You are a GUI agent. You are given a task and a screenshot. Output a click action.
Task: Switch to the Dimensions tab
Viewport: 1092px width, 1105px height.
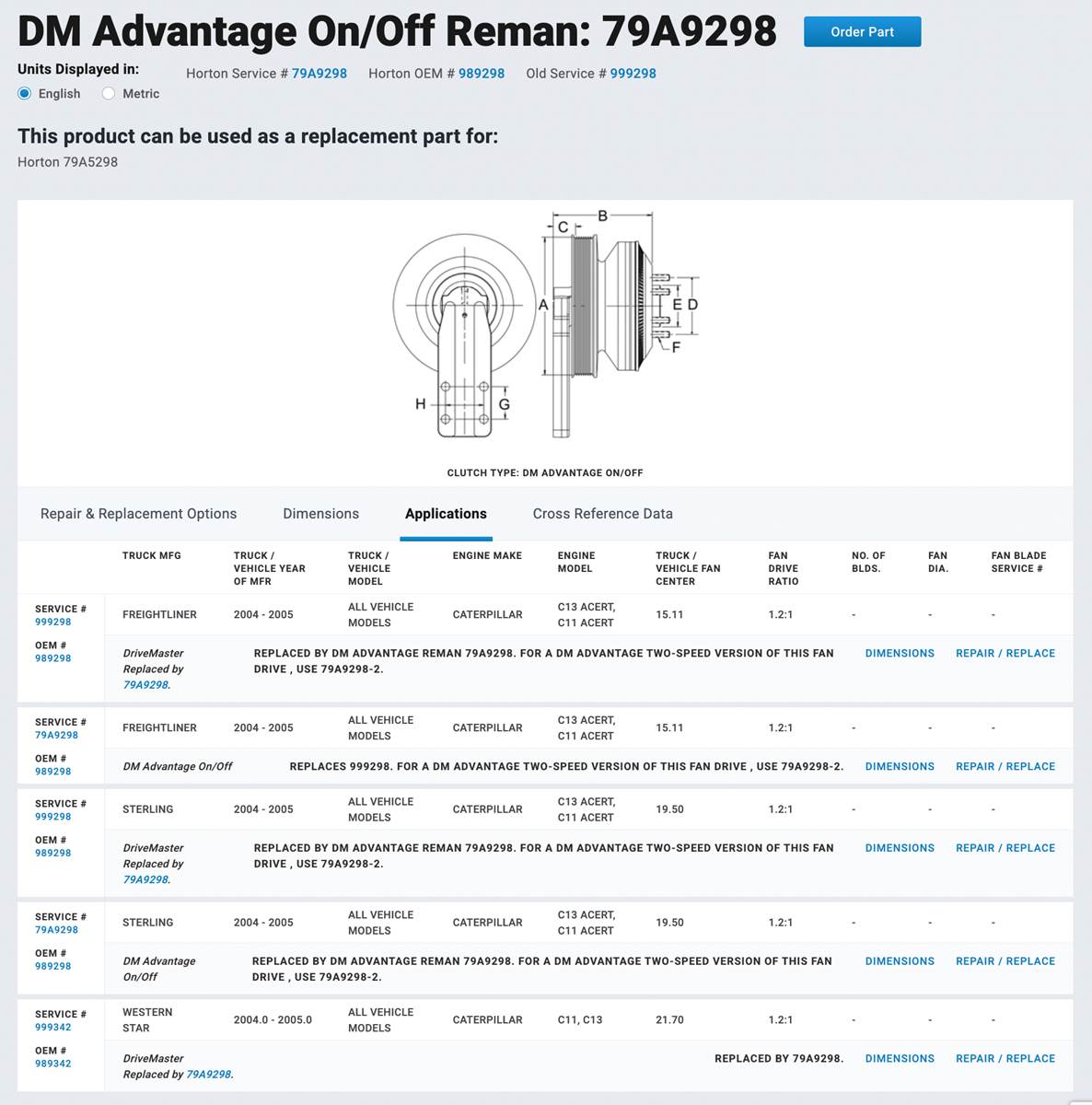320,514
